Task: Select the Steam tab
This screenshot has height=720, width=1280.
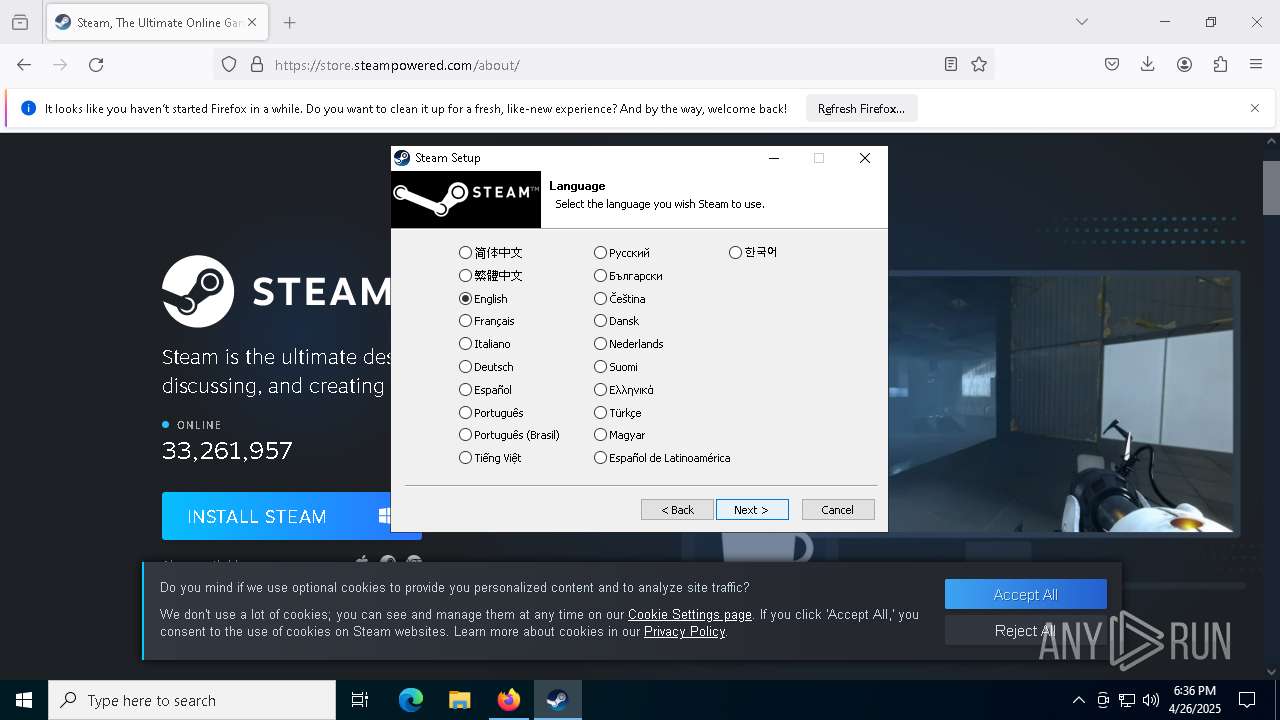Action: pos(158,22)
